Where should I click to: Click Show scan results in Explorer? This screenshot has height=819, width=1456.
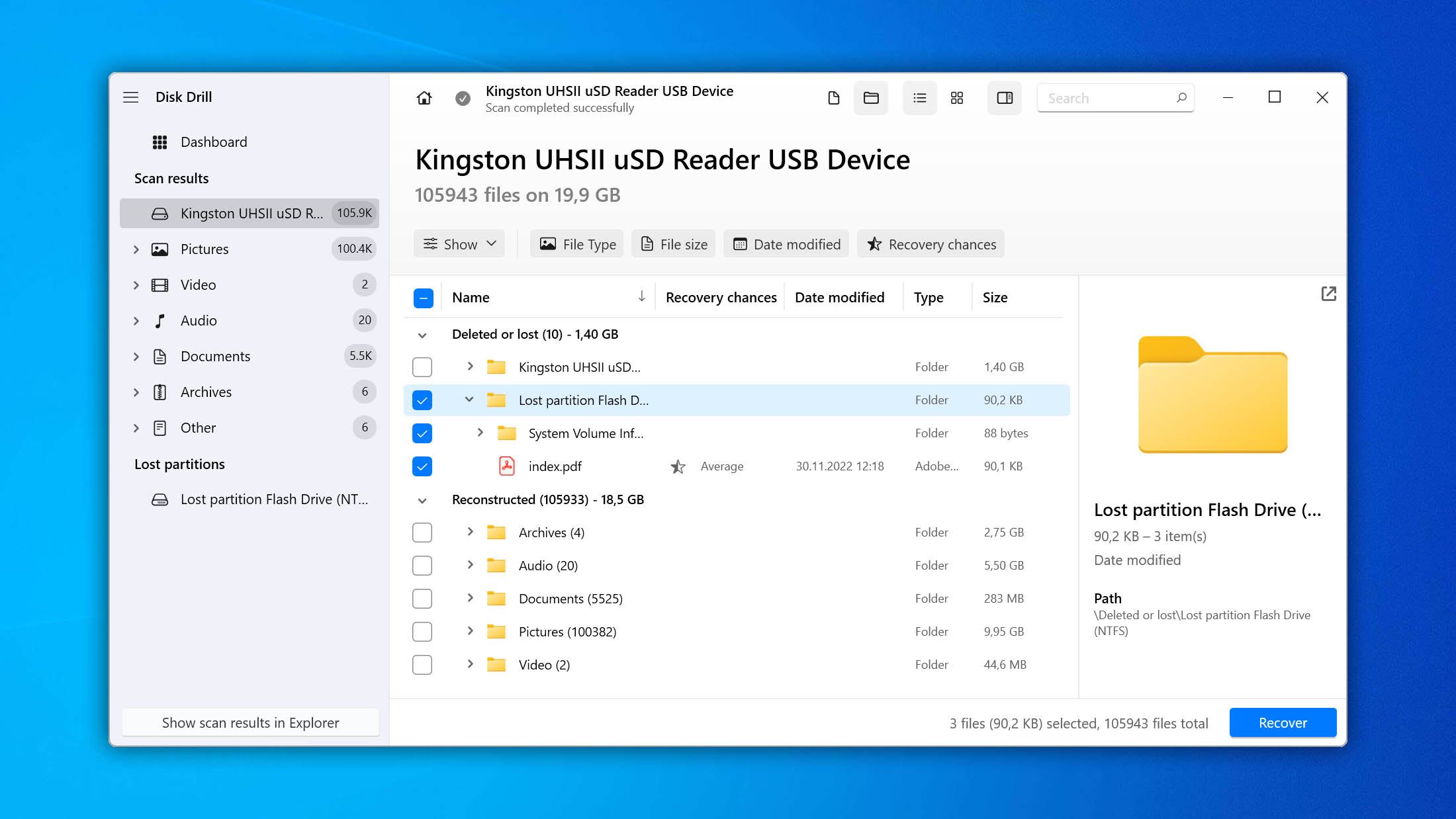click(x=251, y=722)
